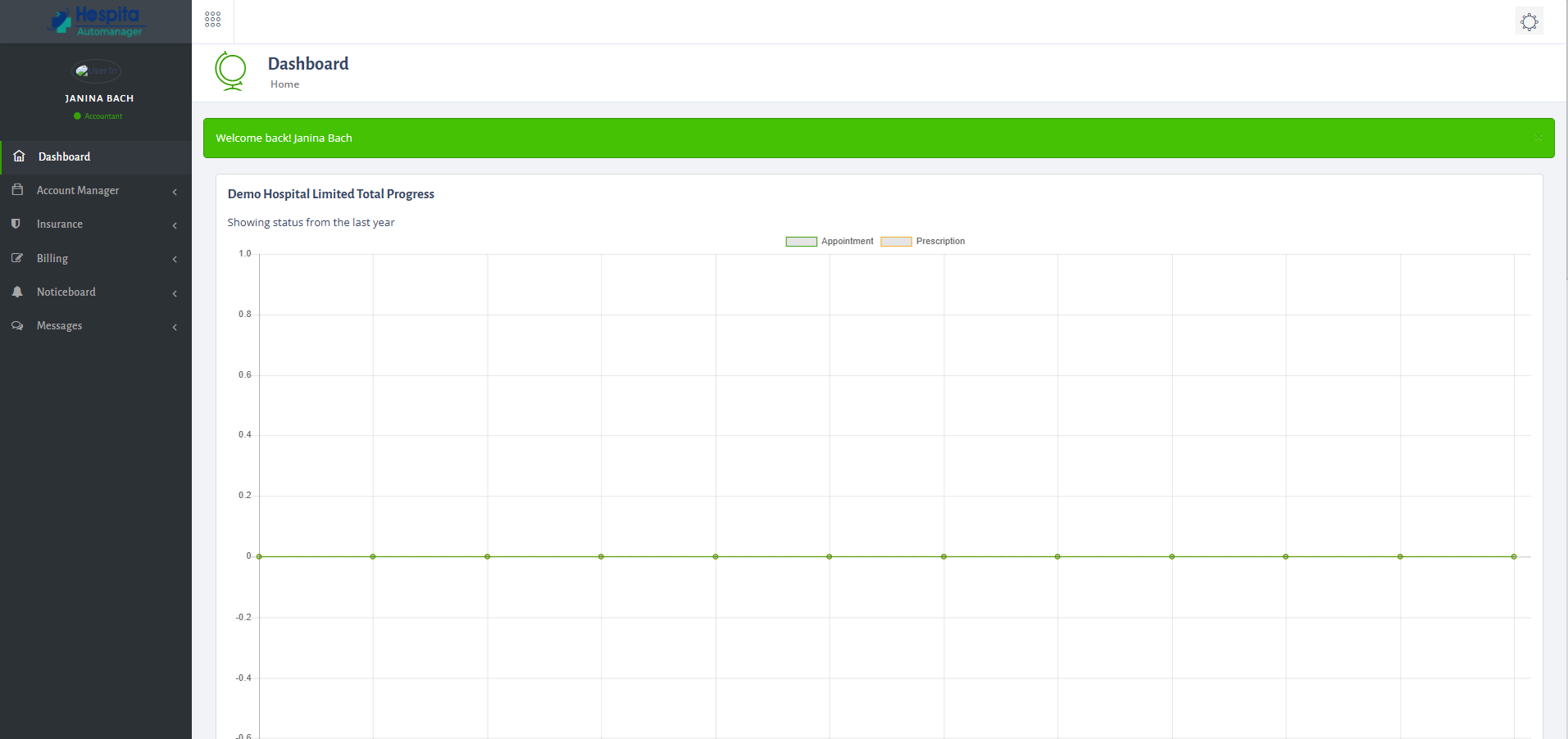
Task: Click the Insurance shield icon
Action: (18, 224)
